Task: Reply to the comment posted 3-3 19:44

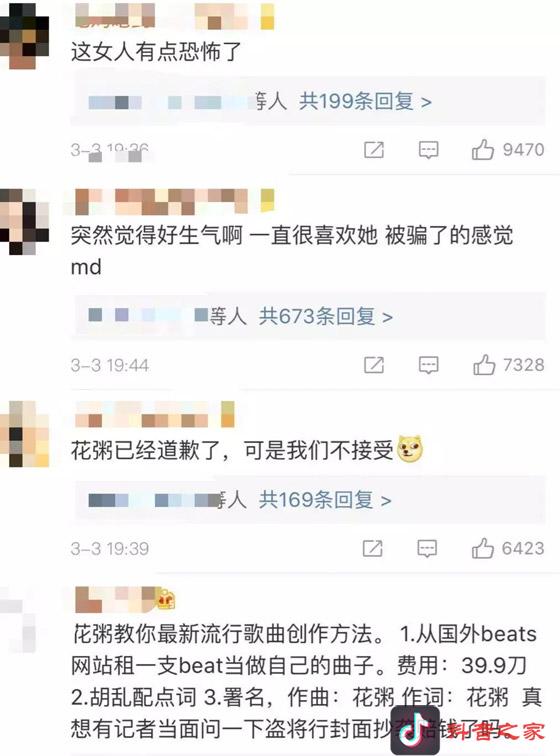Action: (x=428, y=365)
